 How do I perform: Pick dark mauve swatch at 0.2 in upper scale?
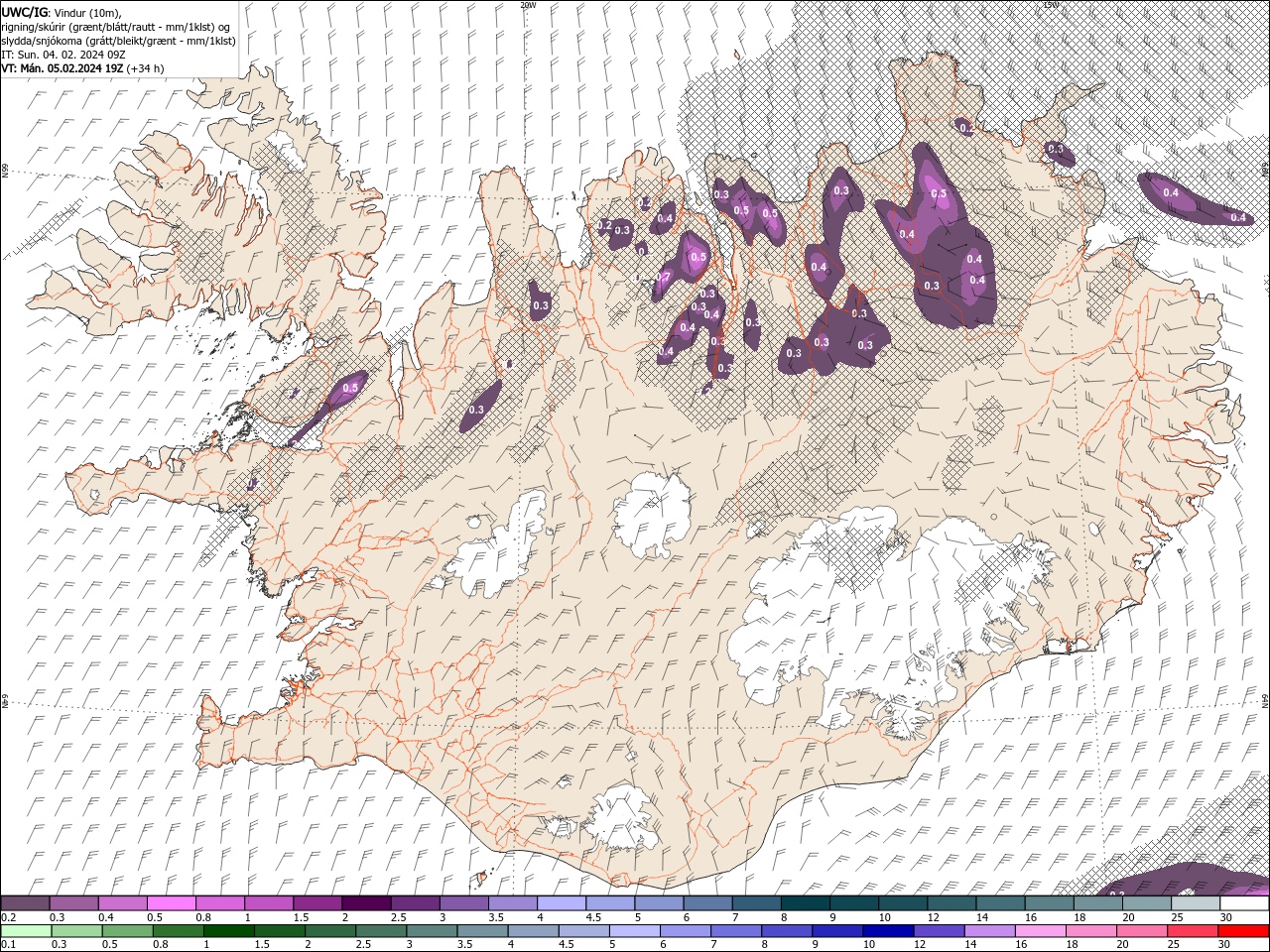click(x=25, y=903)
